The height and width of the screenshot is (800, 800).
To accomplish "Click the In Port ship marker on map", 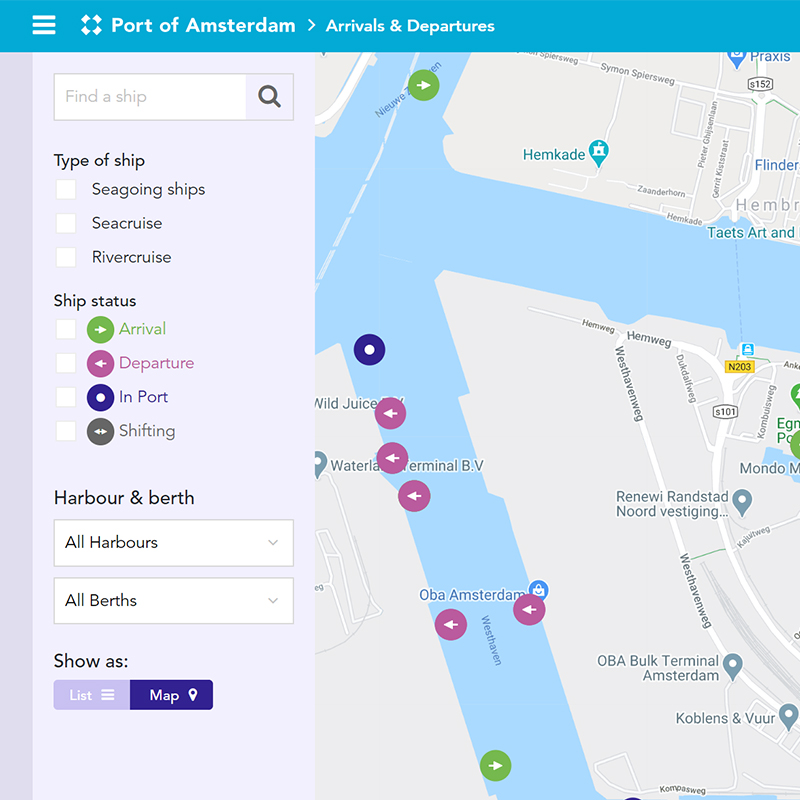I will pos(370,350).
